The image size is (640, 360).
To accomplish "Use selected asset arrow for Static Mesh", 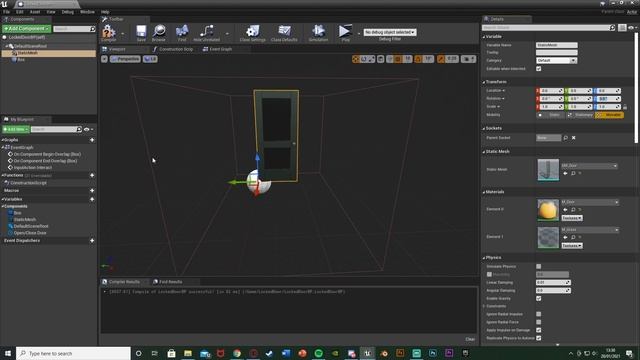I will tap(565, 173).
